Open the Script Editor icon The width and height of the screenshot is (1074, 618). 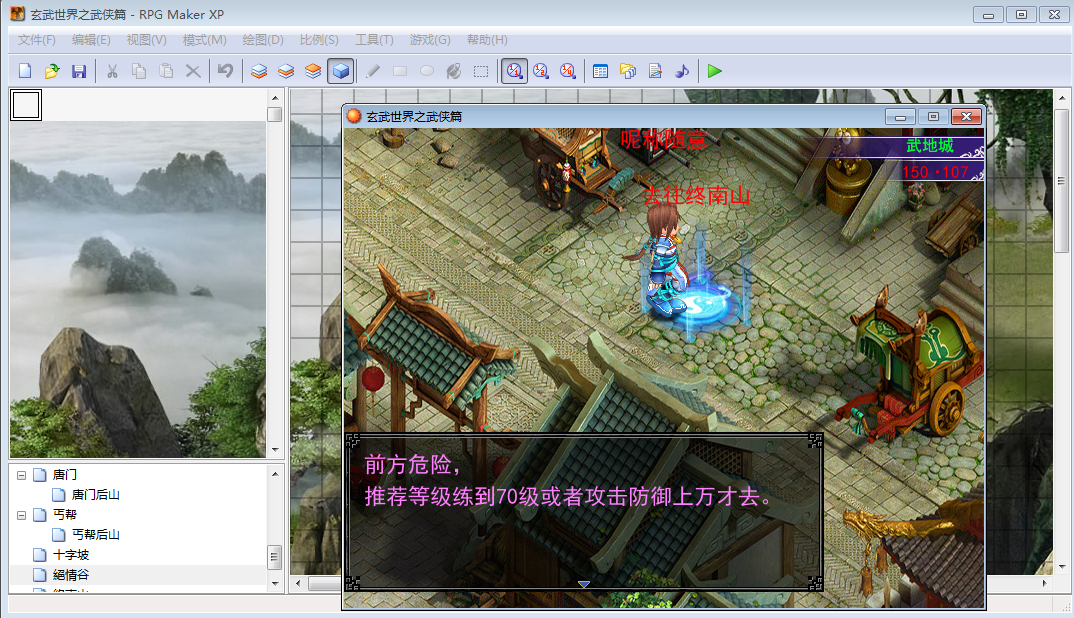(x=655, y=71)
